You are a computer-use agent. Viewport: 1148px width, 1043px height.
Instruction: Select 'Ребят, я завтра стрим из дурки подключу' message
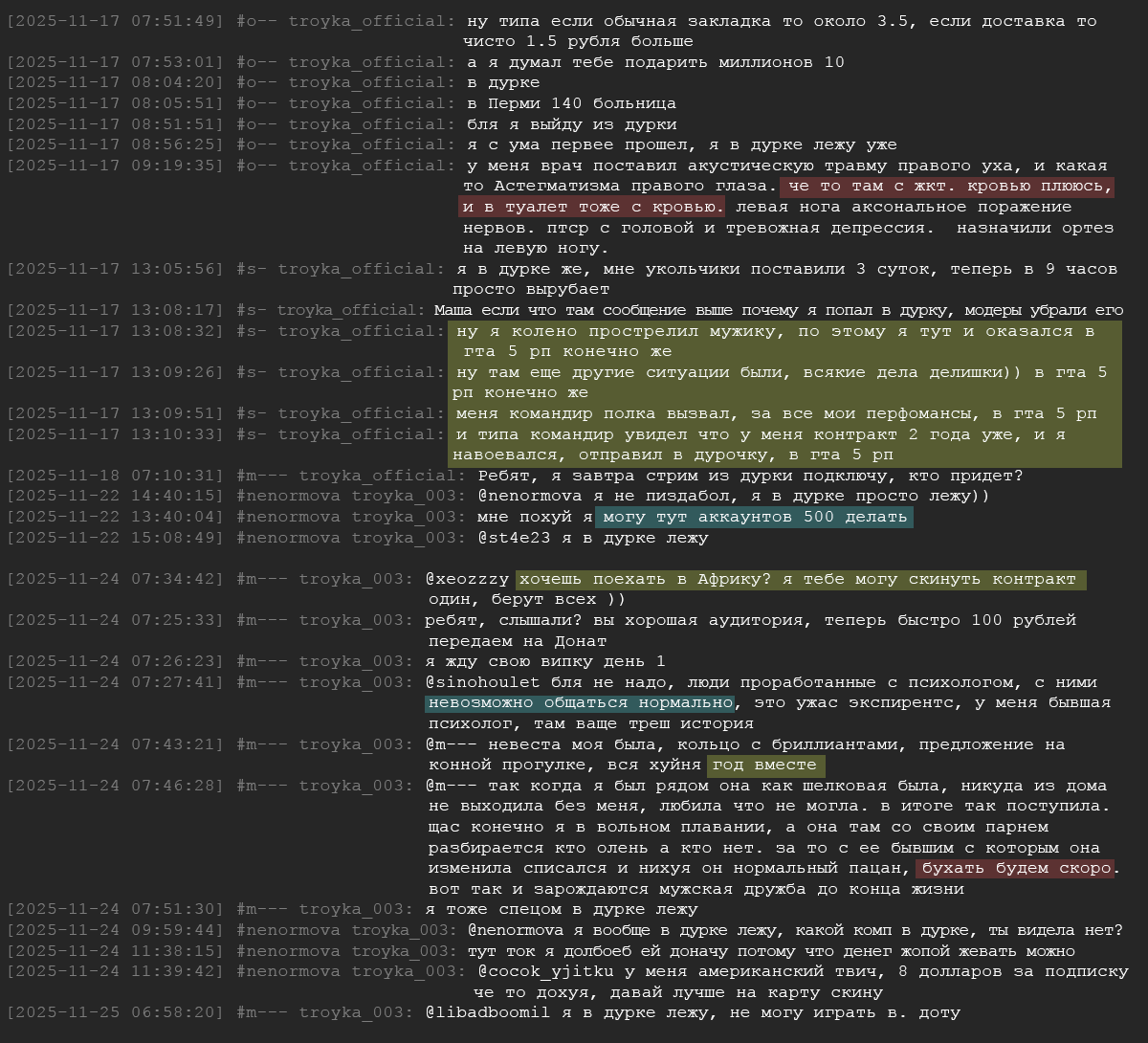coord(750,476)
